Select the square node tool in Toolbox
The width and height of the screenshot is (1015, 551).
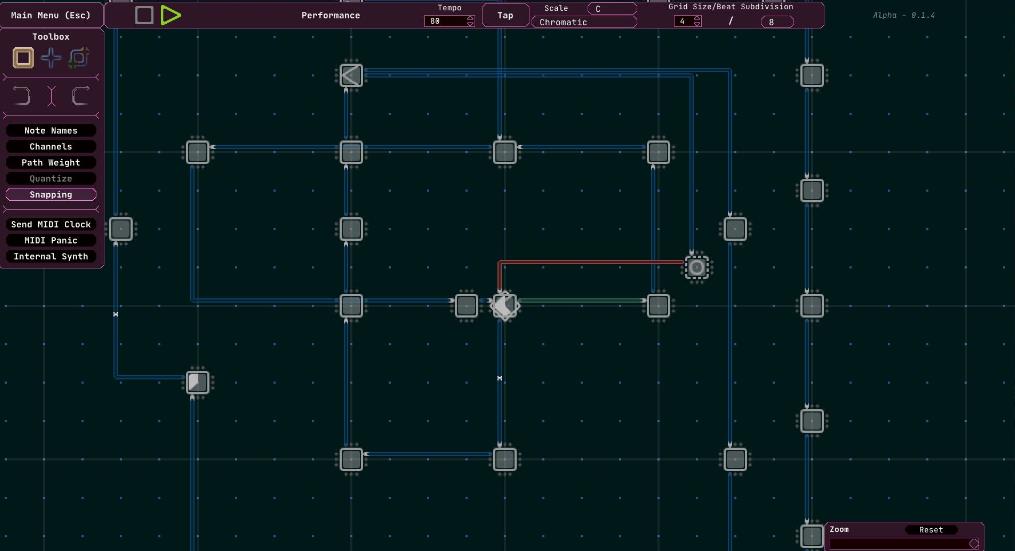[x=23, y=58]
